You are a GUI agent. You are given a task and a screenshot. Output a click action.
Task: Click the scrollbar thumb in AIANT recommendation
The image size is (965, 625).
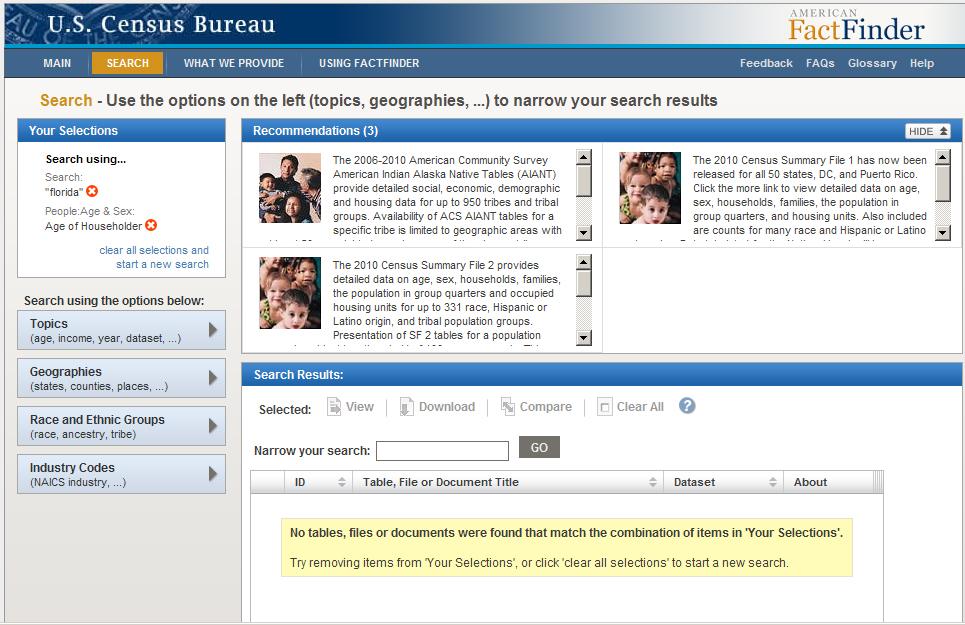[x=584, y=181]
